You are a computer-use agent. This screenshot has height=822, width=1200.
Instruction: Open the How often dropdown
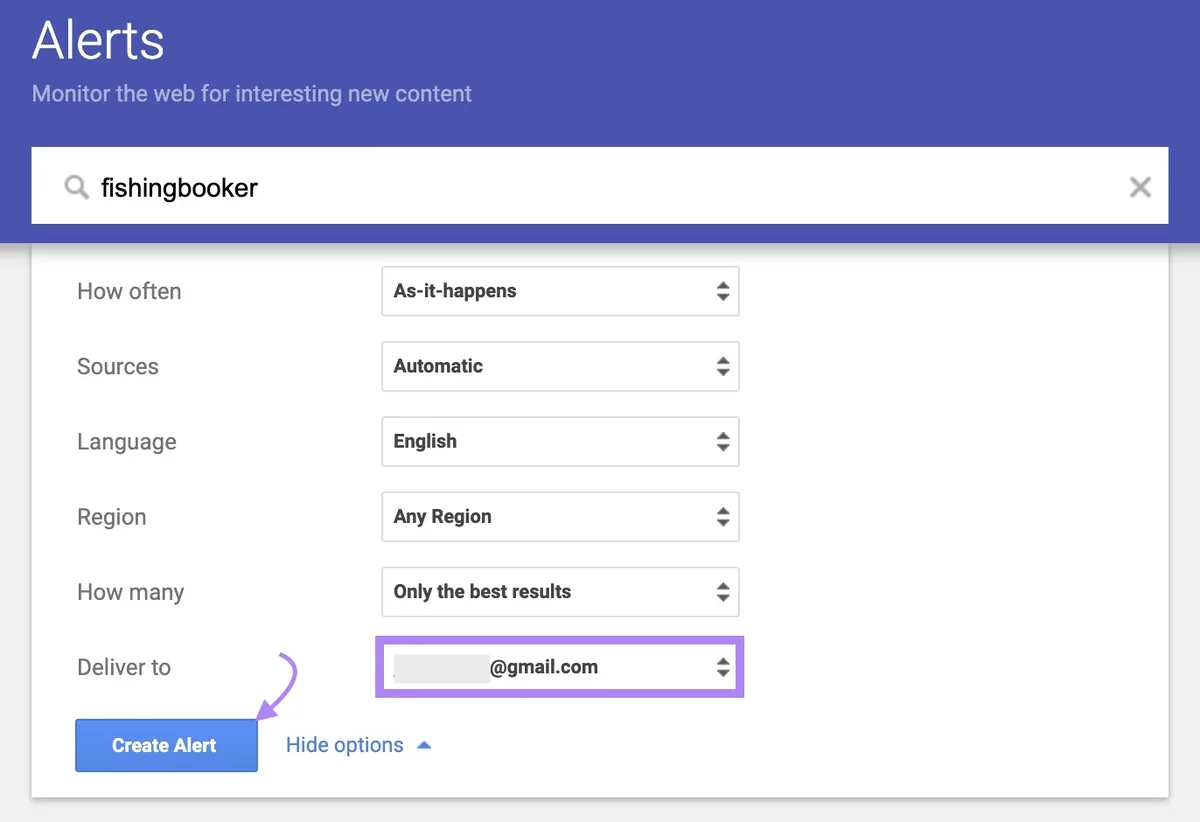click(560, 291)
